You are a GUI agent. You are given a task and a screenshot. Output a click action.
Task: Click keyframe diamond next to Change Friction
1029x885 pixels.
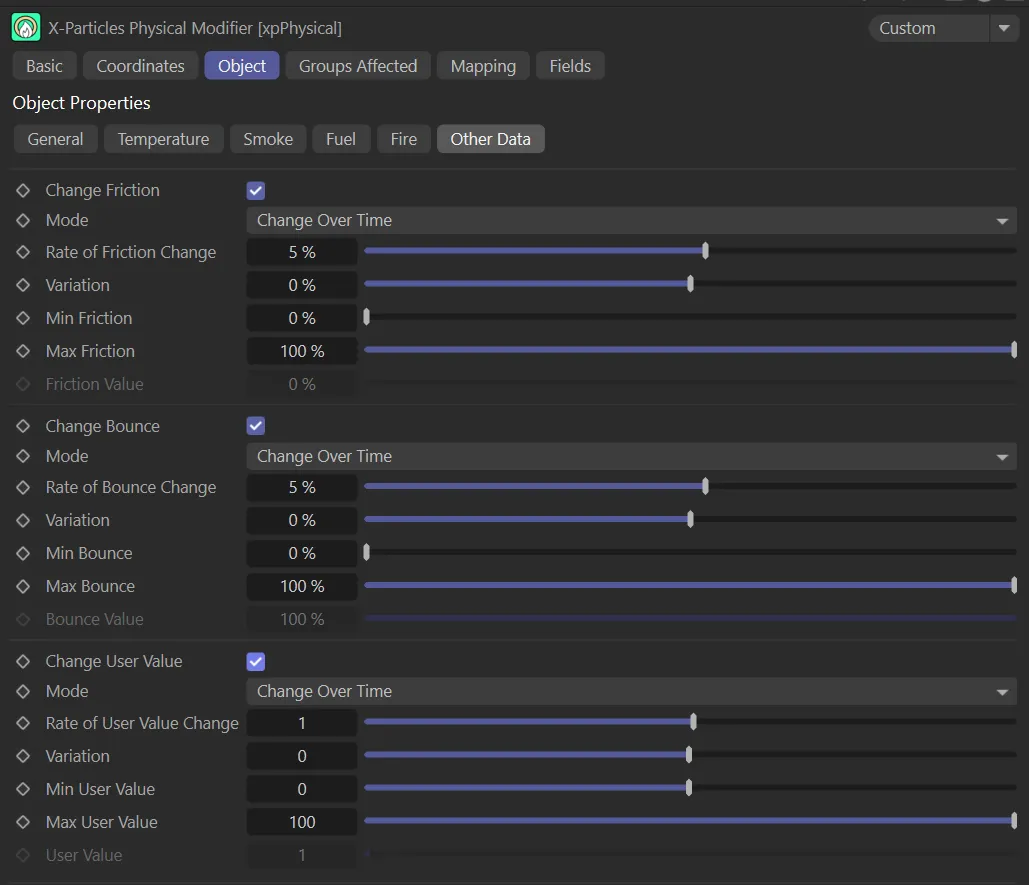[23, 190]
